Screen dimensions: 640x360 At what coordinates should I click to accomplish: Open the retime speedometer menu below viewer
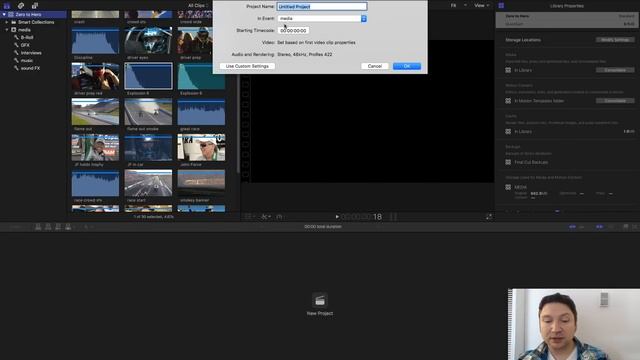coord(280,217)
